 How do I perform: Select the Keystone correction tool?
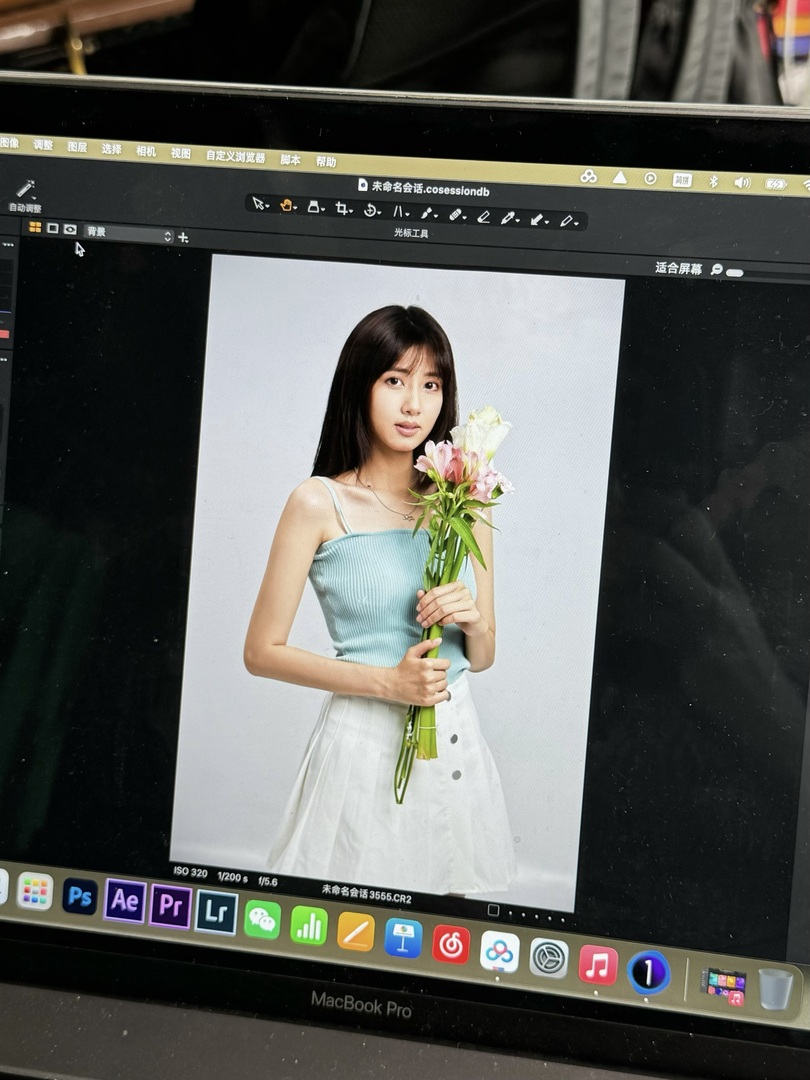pos(398,211)
